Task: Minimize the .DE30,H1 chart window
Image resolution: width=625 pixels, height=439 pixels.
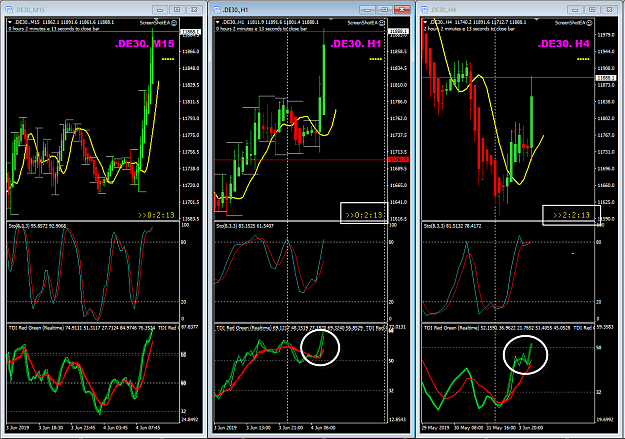Action: pos(367,10)
